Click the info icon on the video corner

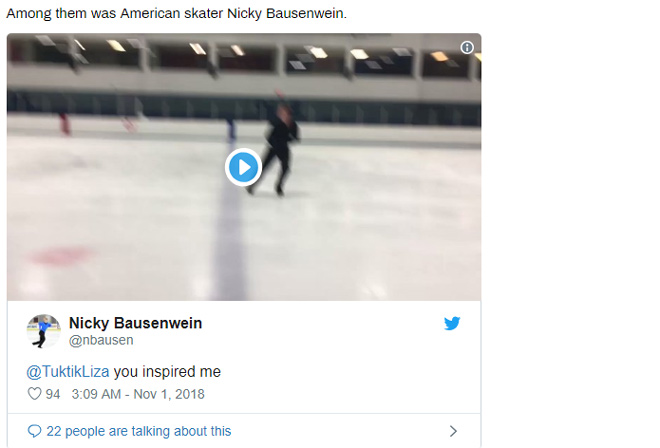click(x=467, y=47)
